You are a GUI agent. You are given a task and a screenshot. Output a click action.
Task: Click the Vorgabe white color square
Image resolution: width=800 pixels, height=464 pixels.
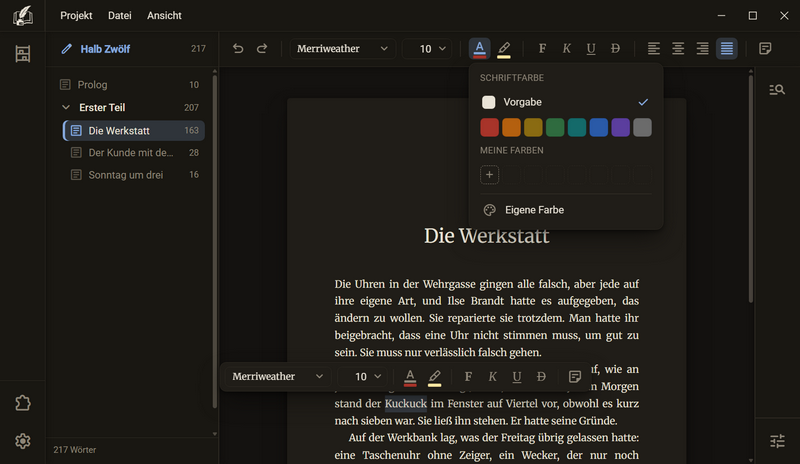488,102
